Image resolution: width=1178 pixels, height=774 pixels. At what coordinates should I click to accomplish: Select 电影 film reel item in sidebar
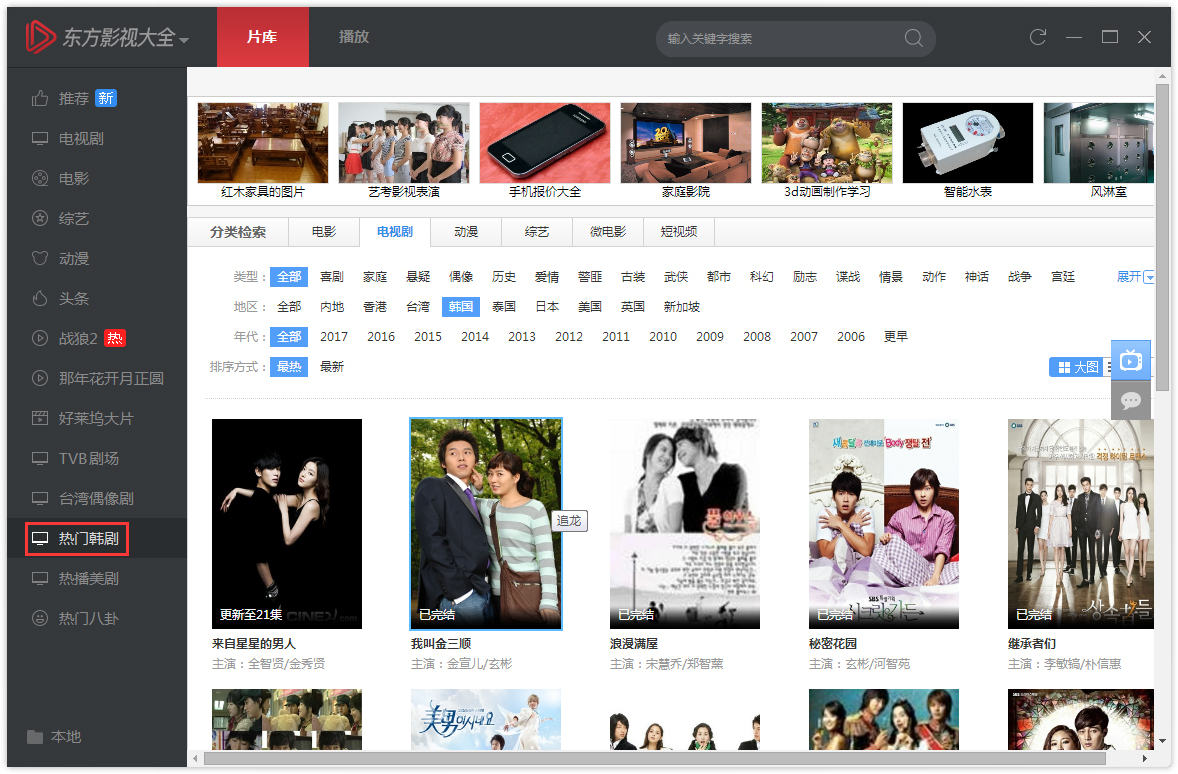pos(74,178)
